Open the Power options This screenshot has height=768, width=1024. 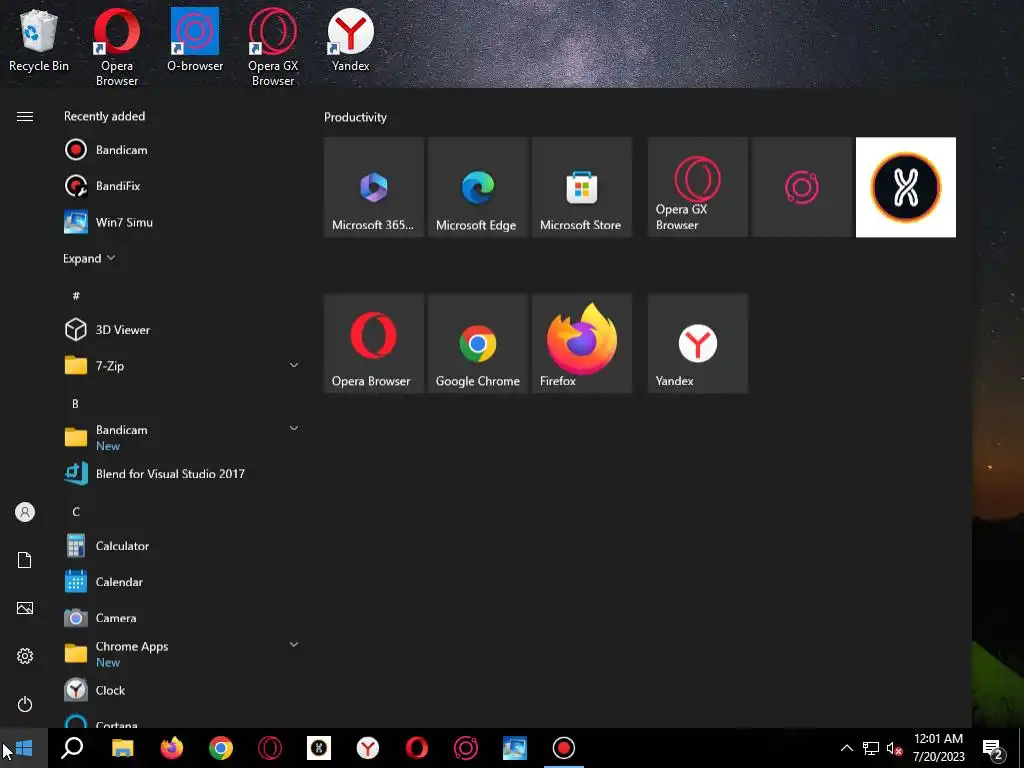pos(25,704)
